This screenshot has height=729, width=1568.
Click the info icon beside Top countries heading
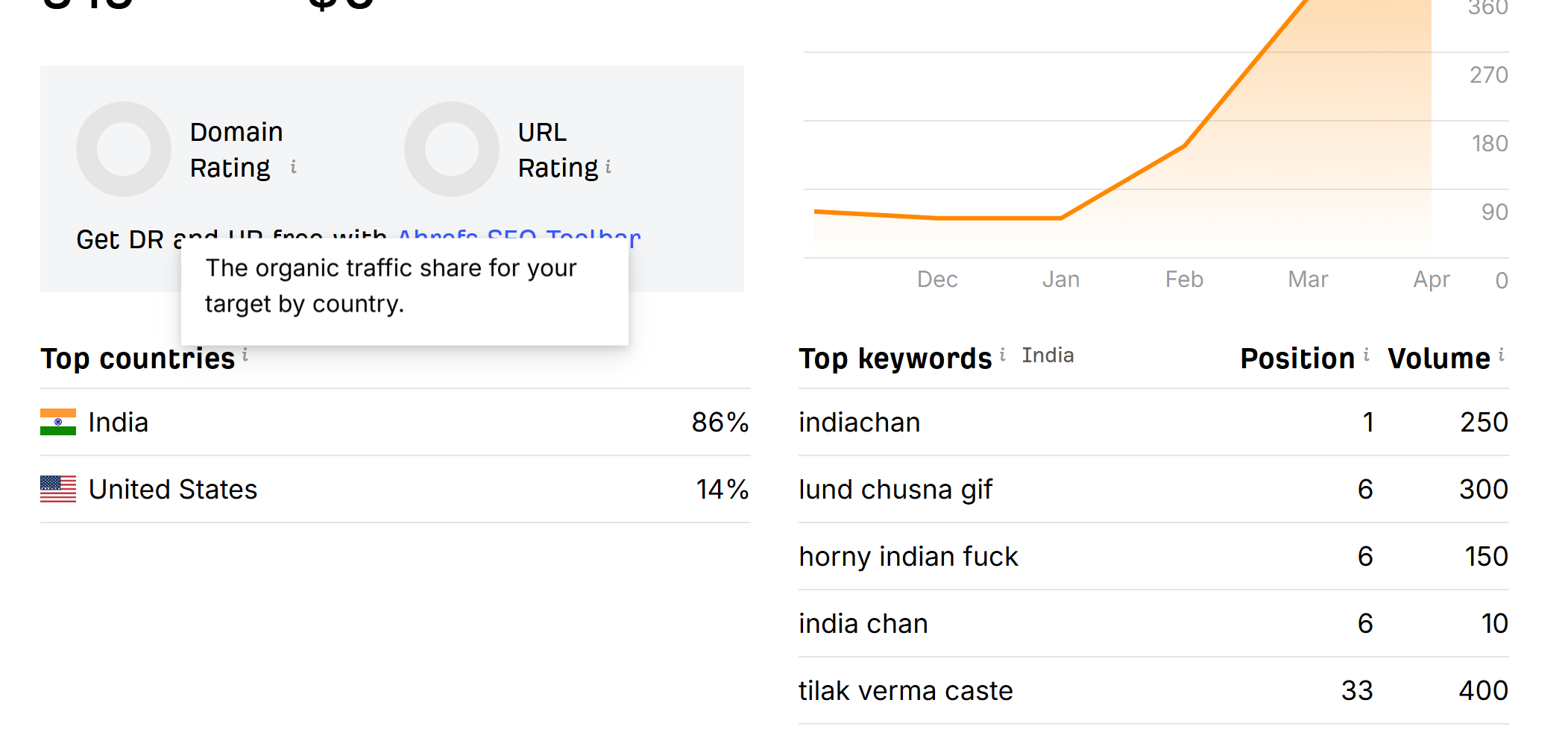tap(245, 356)
